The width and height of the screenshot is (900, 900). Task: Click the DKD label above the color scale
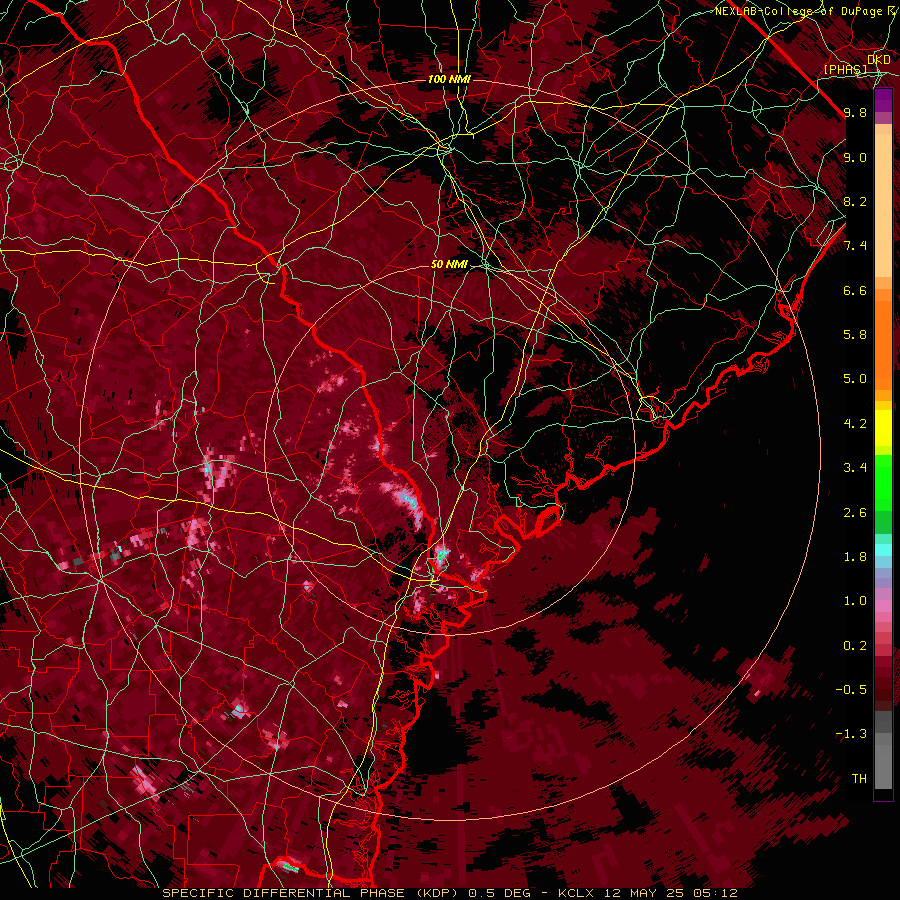click(x=879, y=59)
